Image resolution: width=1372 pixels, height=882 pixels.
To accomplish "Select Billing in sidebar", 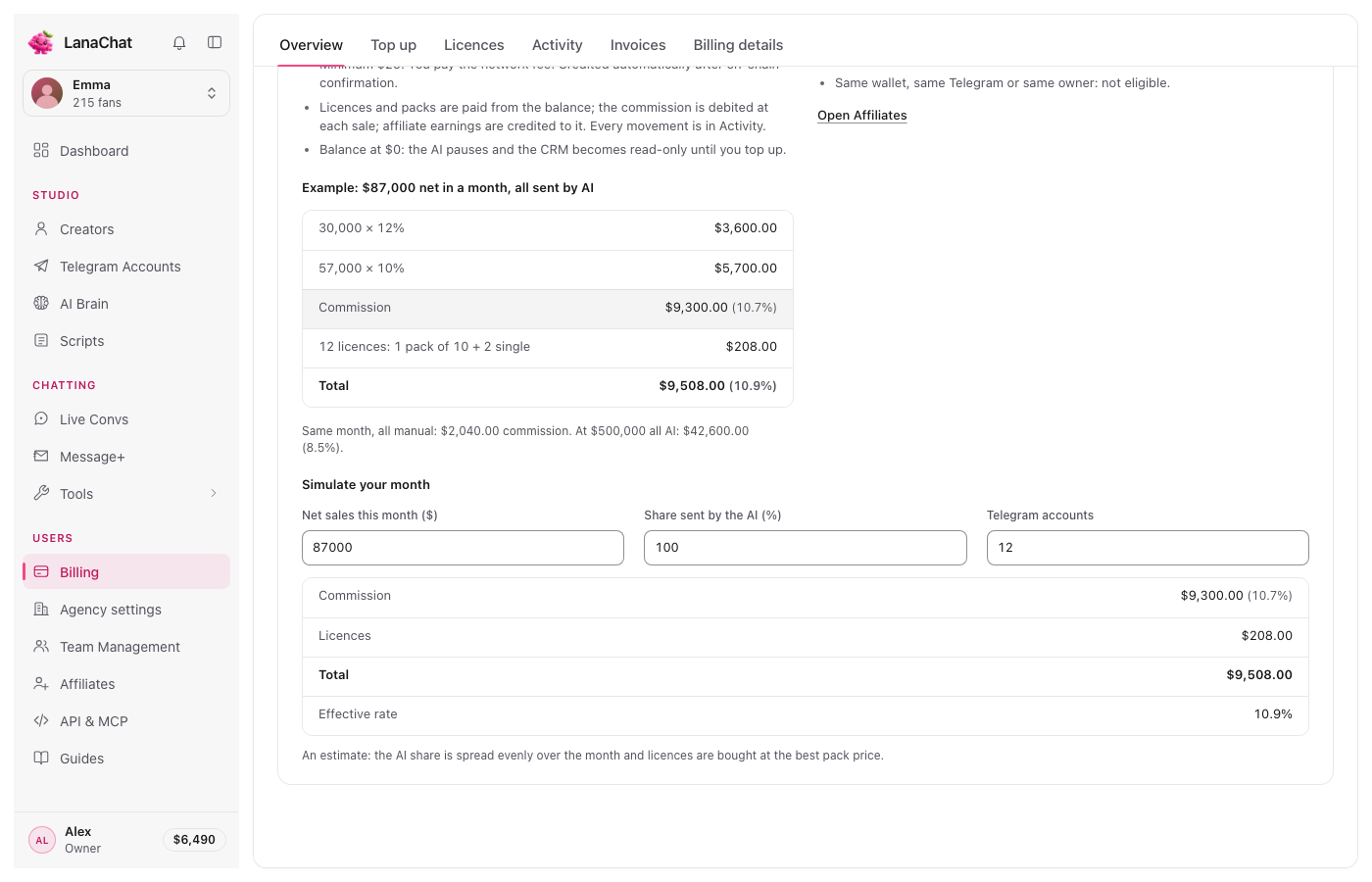I will pyautogui.click(x=126, y=572).
